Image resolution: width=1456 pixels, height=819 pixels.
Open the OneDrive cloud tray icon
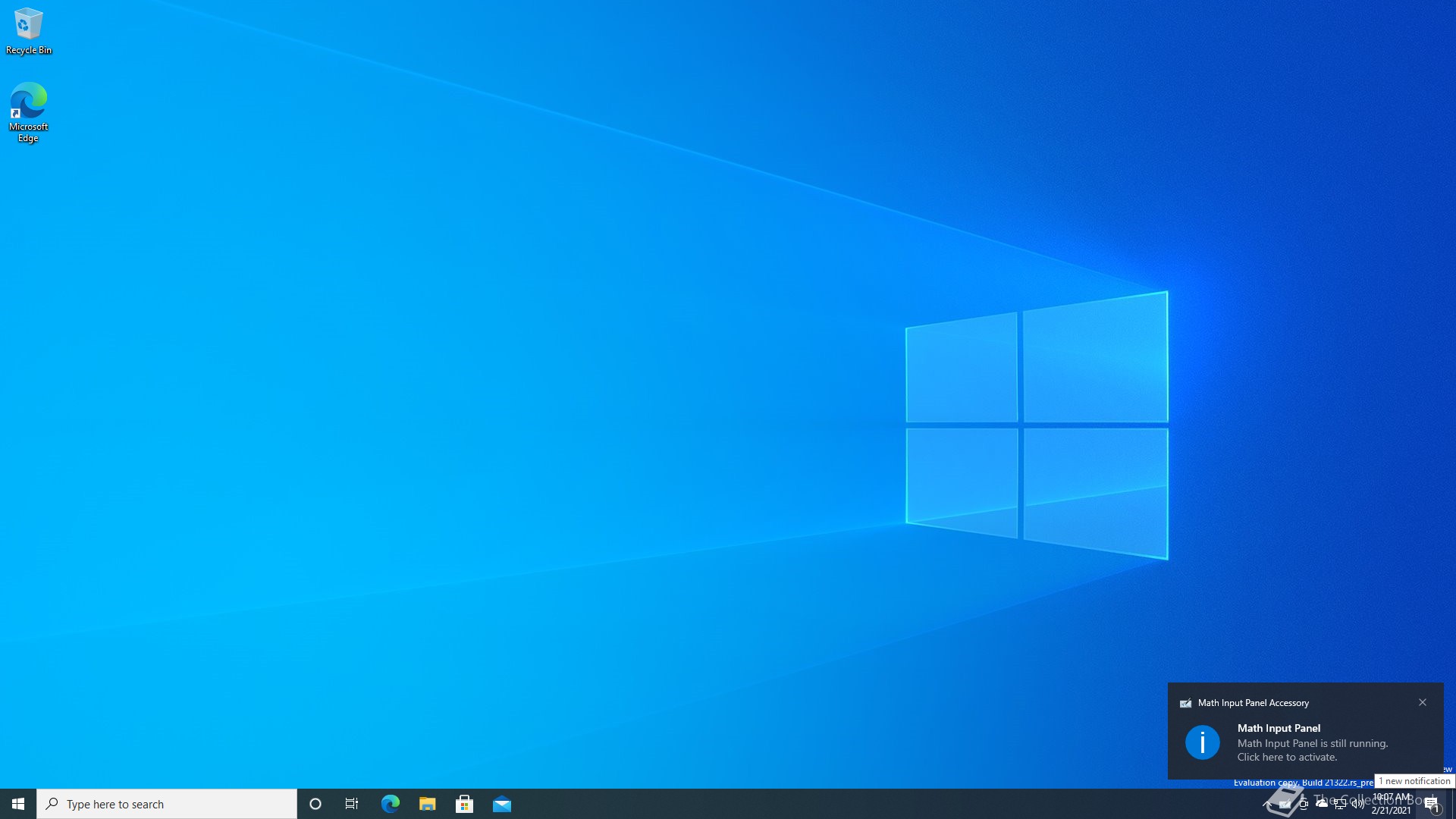tap(1322, 804)
